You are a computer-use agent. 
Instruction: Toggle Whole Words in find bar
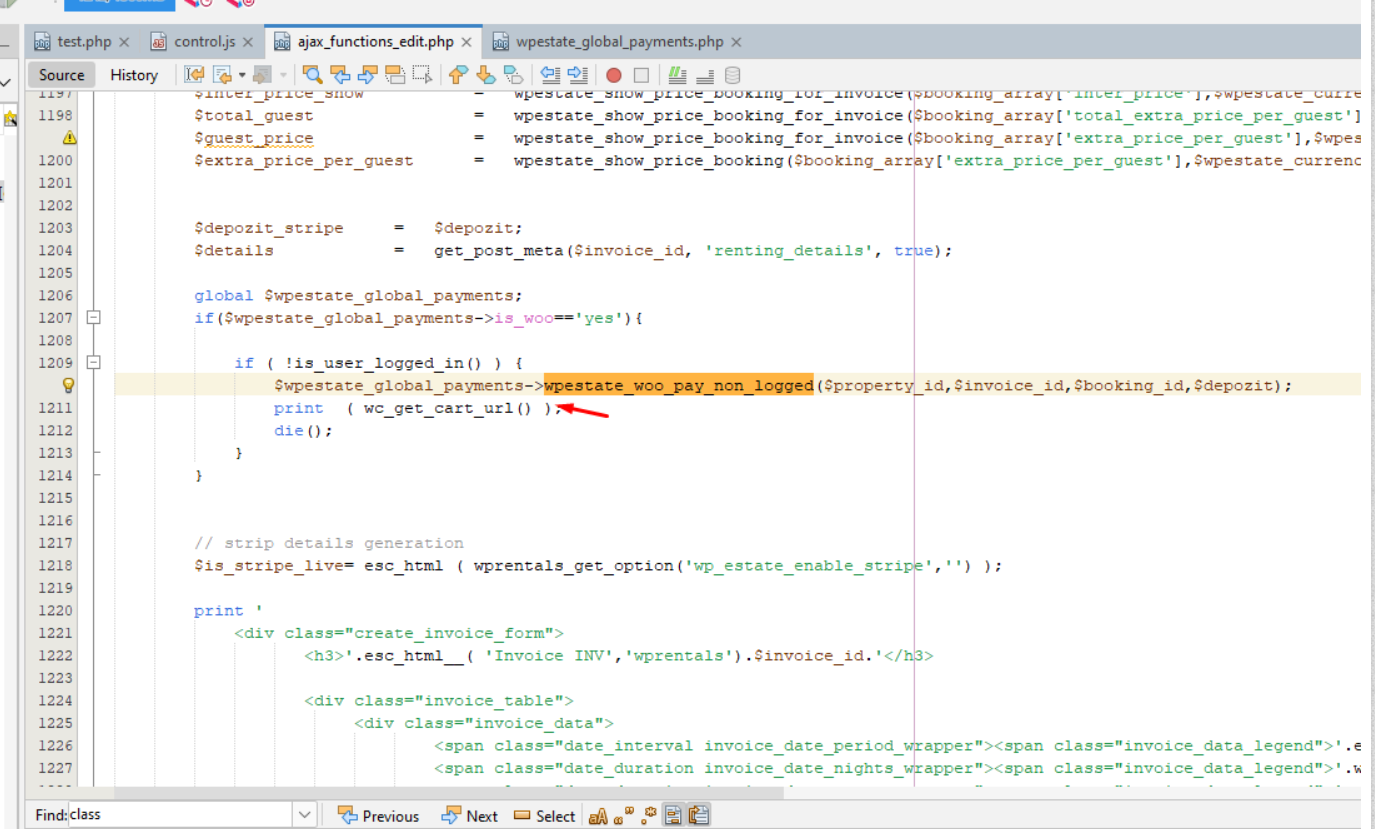pos(623,816)
